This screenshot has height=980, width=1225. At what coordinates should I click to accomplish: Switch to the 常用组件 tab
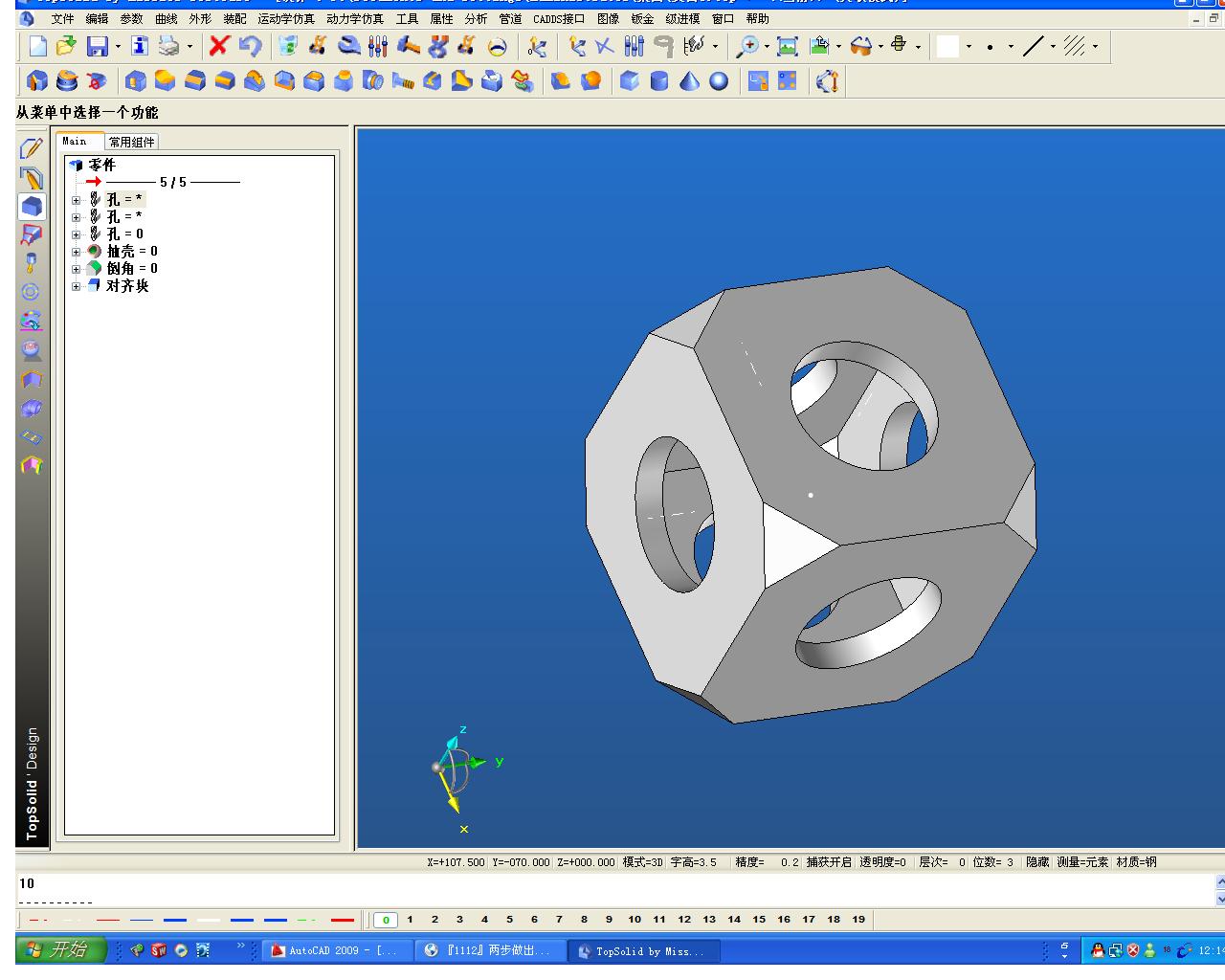[x=131, y=142]
